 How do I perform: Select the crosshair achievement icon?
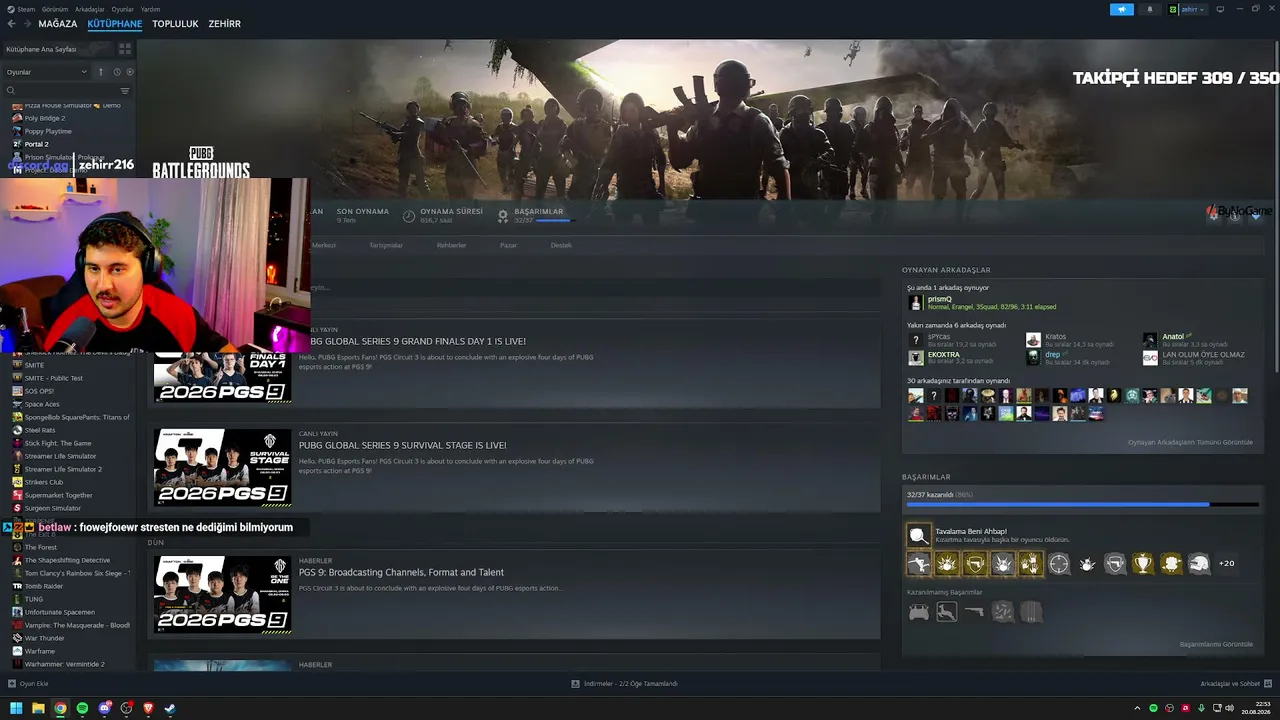point(1059,564)
